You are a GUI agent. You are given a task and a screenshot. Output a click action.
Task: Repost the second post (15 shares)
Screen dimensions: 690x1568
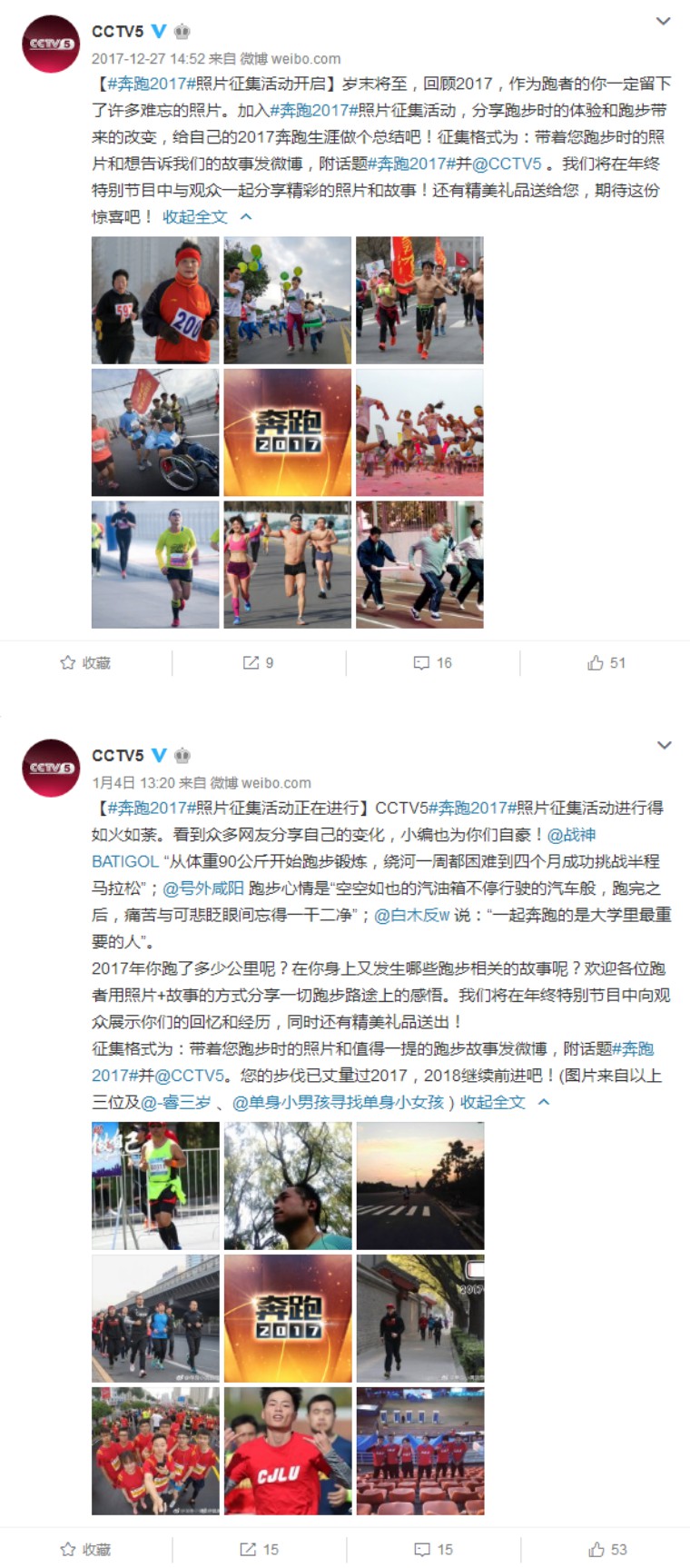tap(259, 1550)
